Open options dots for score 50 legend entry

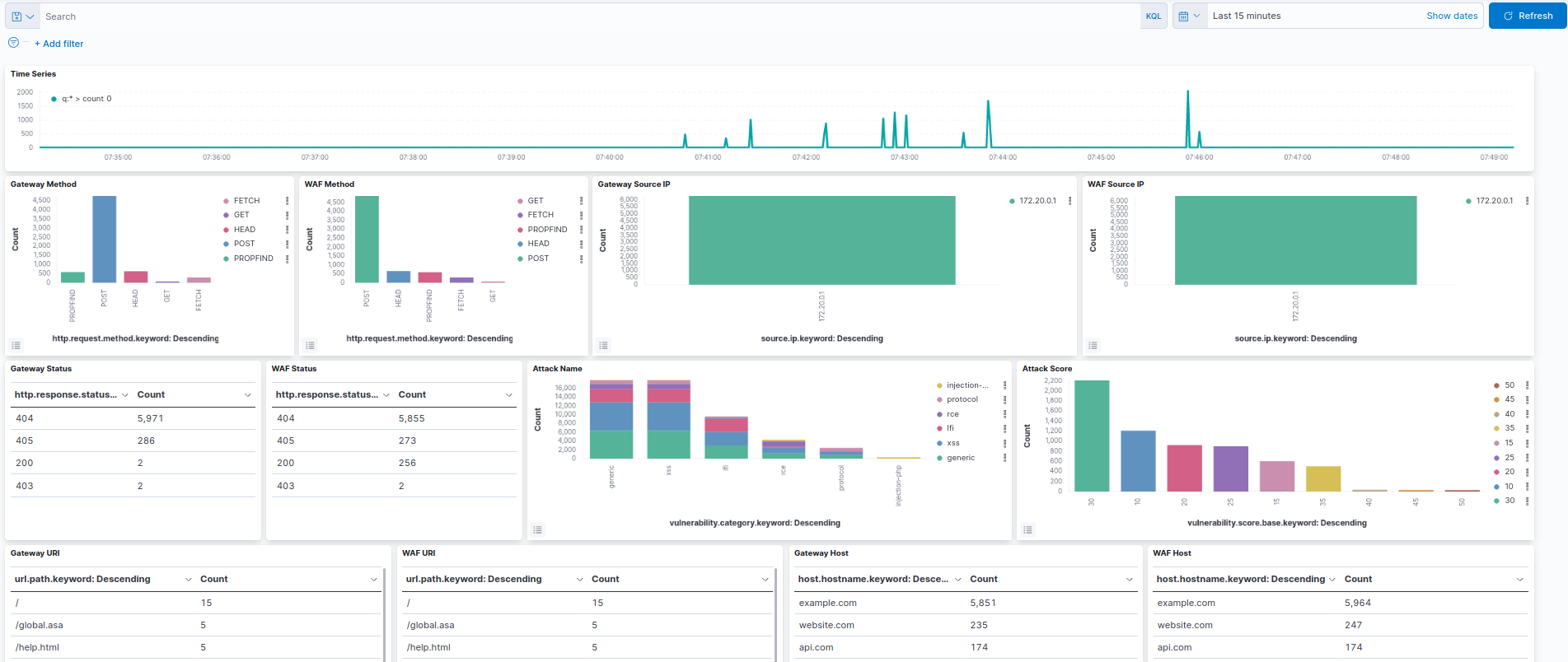point(1527,385)
